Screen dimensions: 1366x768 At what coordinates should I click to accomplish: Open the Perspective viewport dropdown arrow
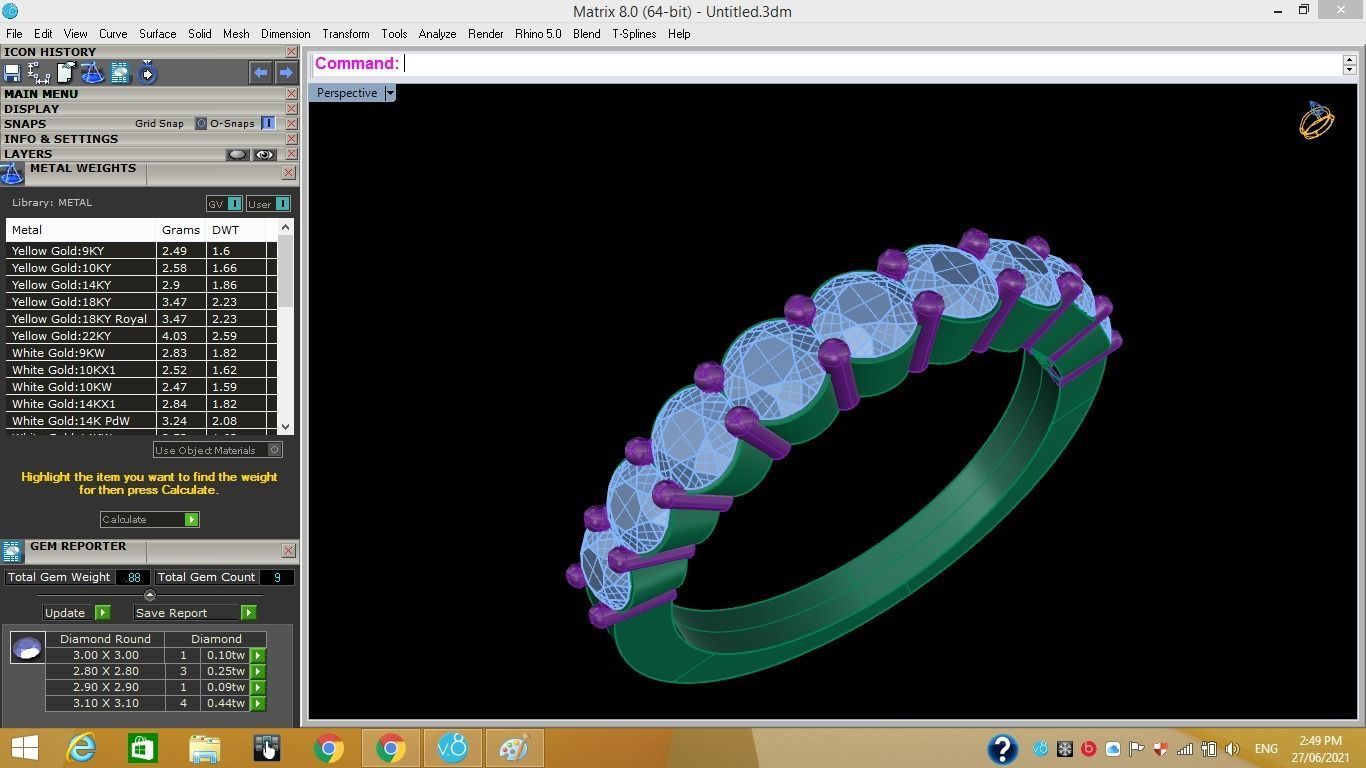point(390,93)
